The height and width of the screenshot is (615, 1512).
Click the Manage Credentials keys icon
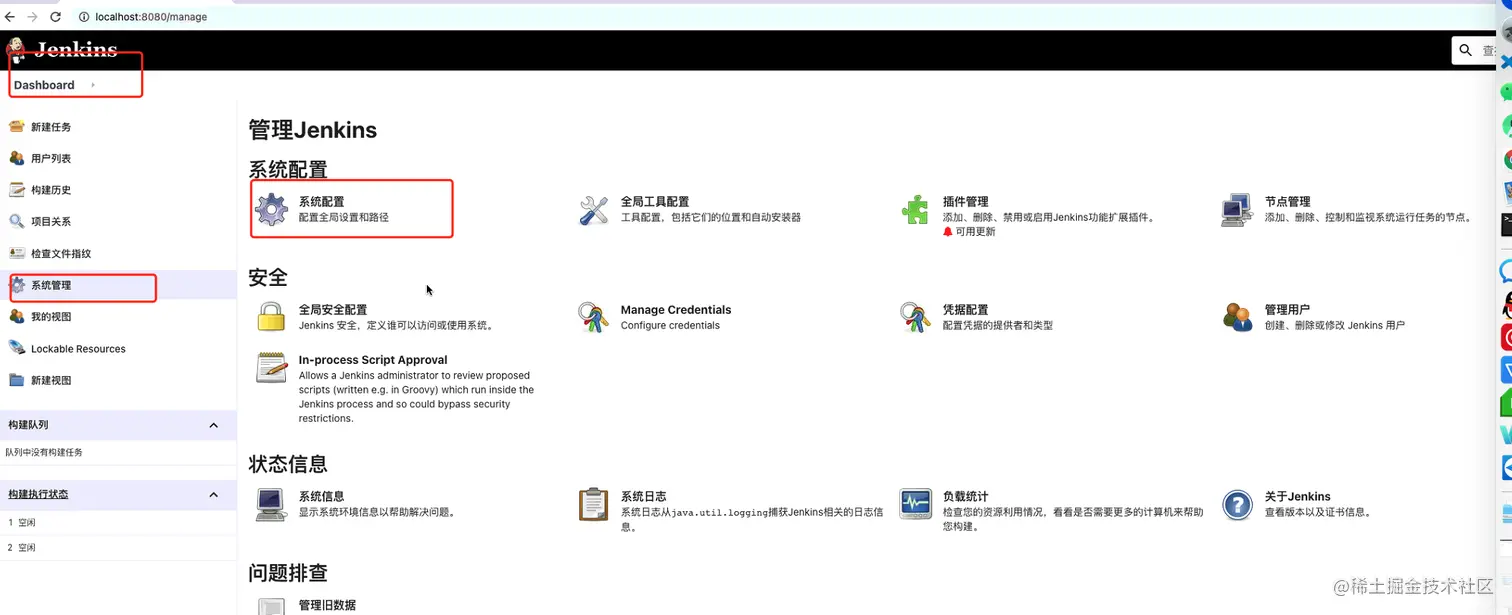point(594,317)
